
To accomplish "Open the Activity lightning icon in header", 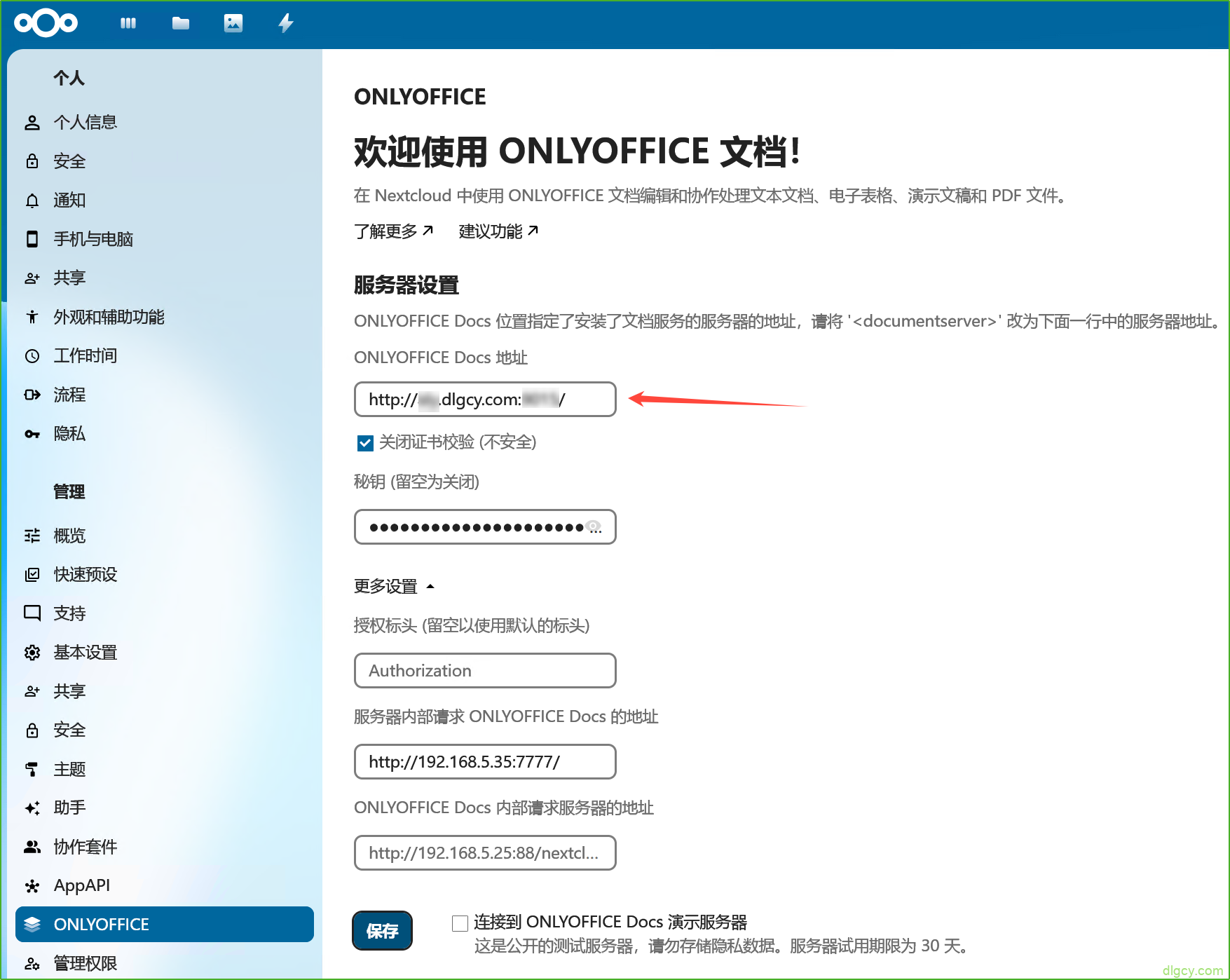I will click(285, 23).
